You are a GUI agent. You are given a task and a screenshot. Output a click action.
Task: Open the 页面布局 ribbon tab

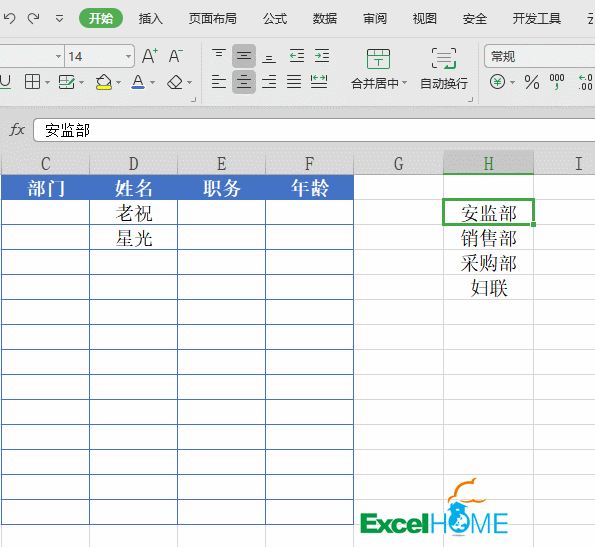tap(212, 18)
